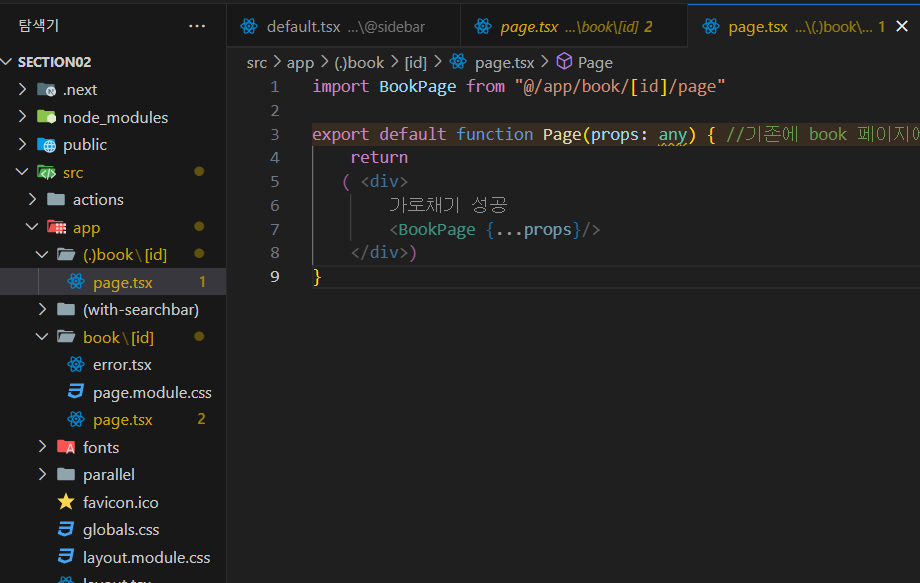Click line number 1 in the gutter
Viewport: 920px width, 583px height.
(x=275, y=87)
